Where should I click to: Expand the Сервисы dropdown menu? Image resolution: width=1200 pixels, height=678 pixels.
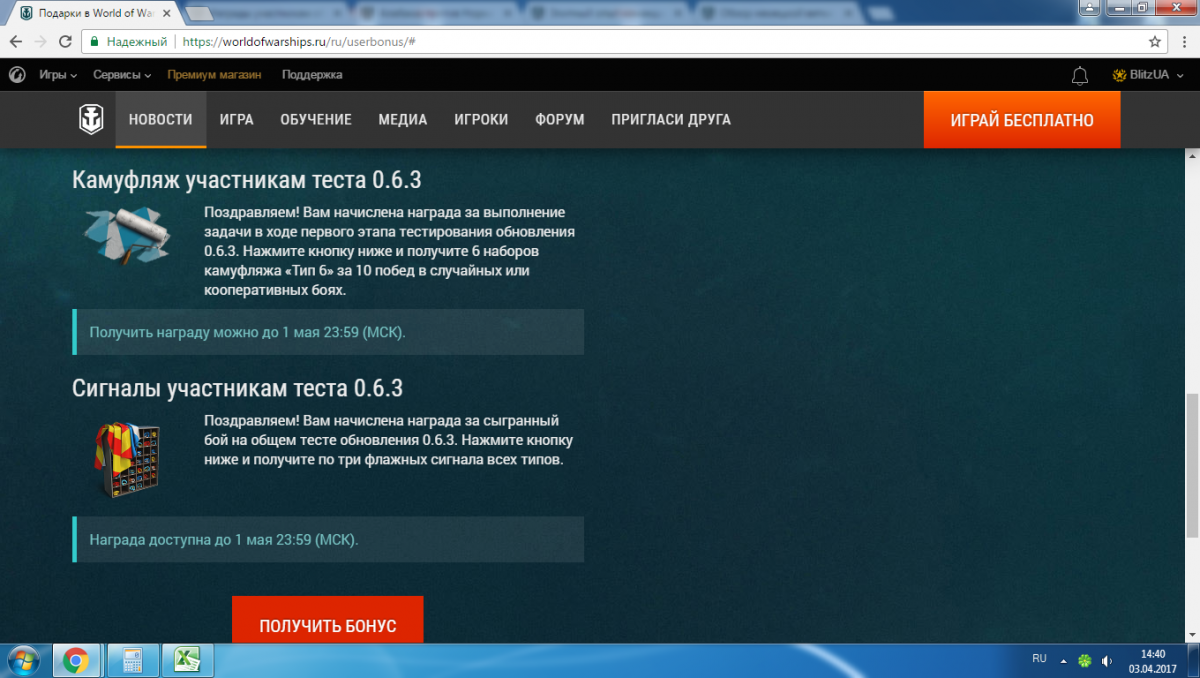(x=122, y=75)
